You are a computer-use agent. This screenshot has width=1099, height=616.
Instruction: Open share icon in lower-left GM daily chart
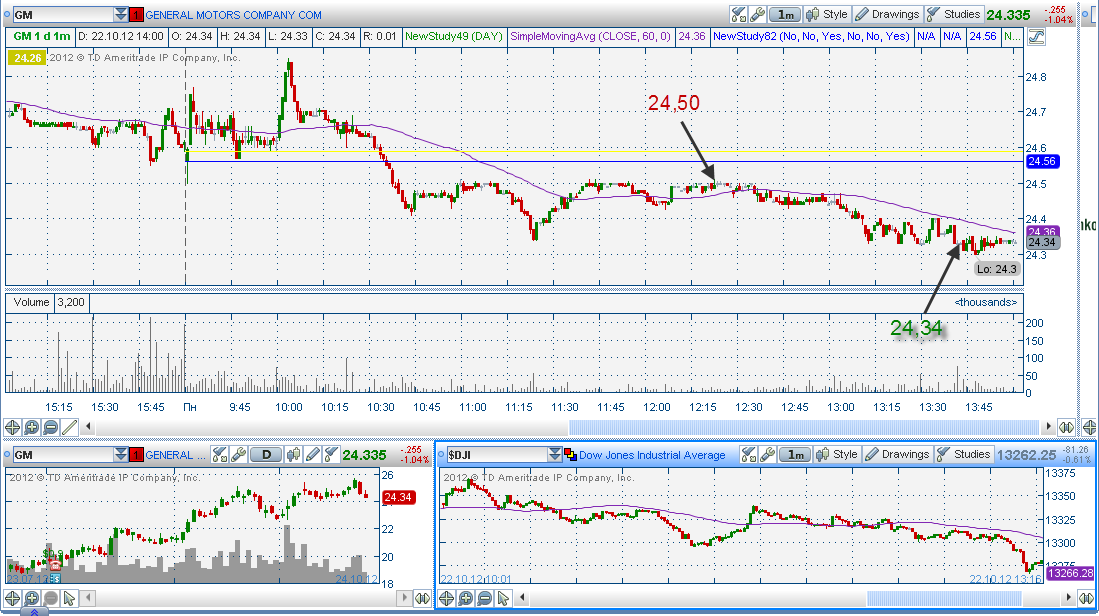[219, 455]
